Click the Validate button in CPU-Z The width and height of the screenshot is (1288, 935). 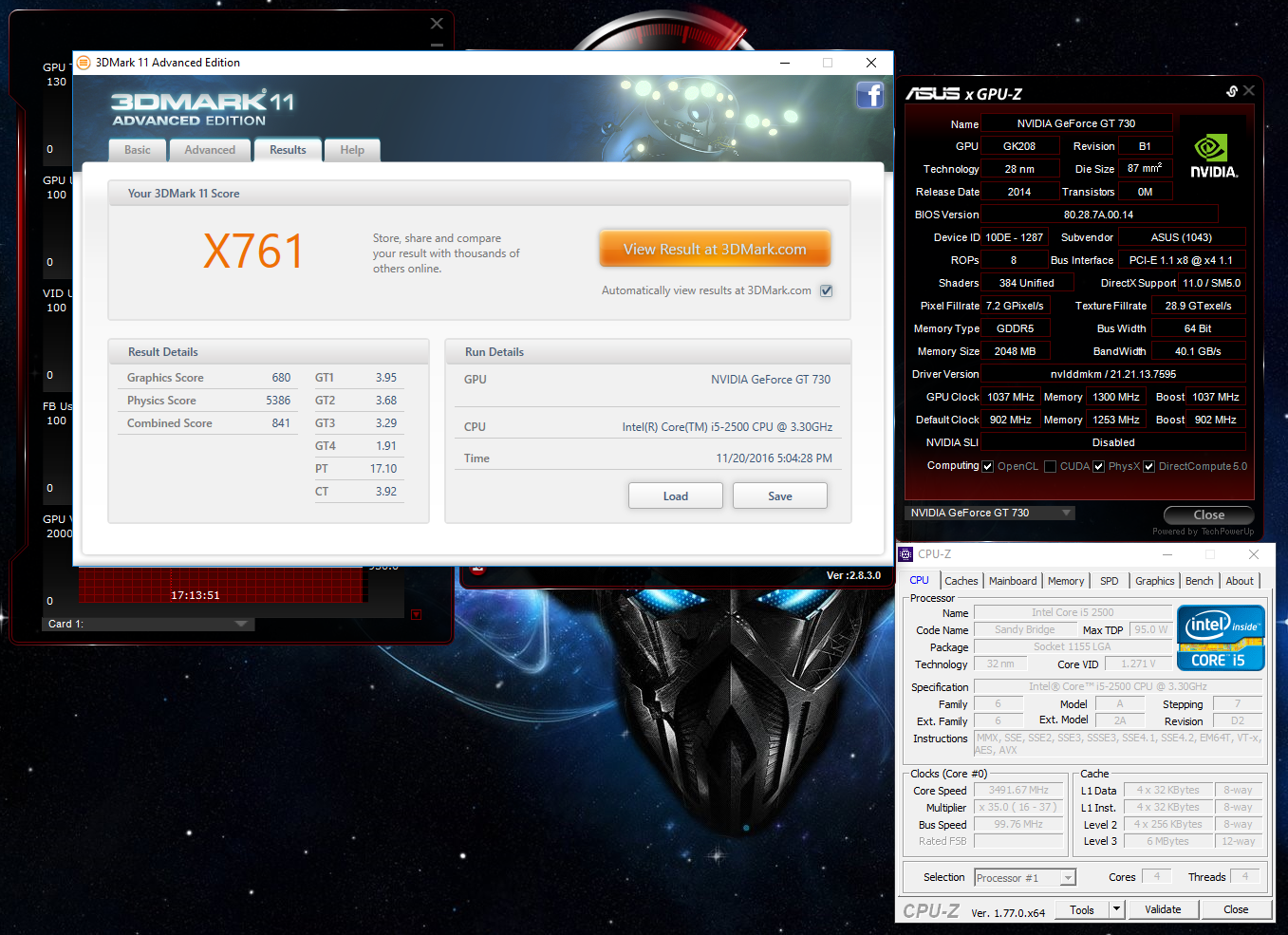(x=1163, y=909)
